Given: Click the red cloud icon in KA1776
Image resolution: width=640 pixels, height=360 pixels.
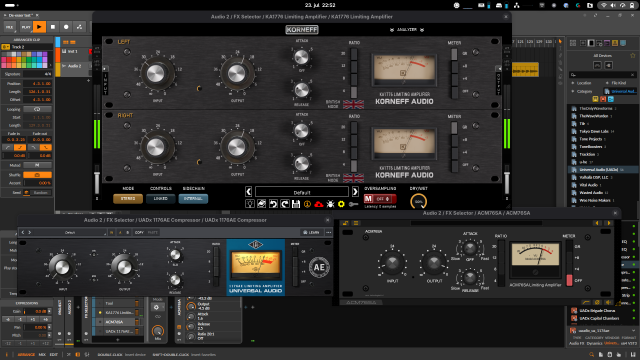Looking at the screenshot, I should (x=319, y=204).
